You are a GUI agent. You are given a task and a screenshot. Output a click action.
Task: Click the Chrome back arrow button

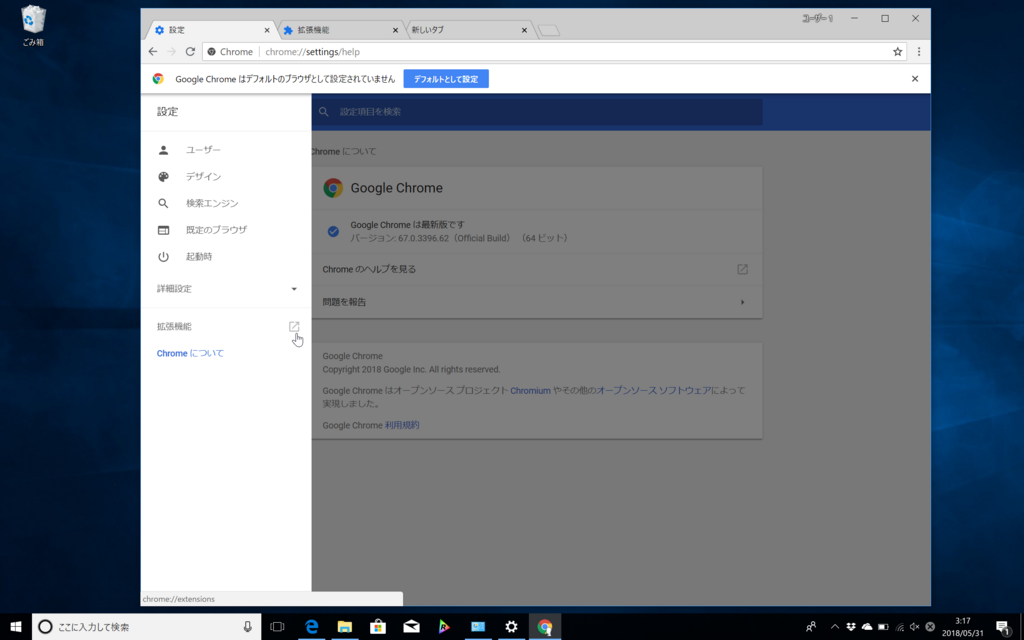(153, 52)
